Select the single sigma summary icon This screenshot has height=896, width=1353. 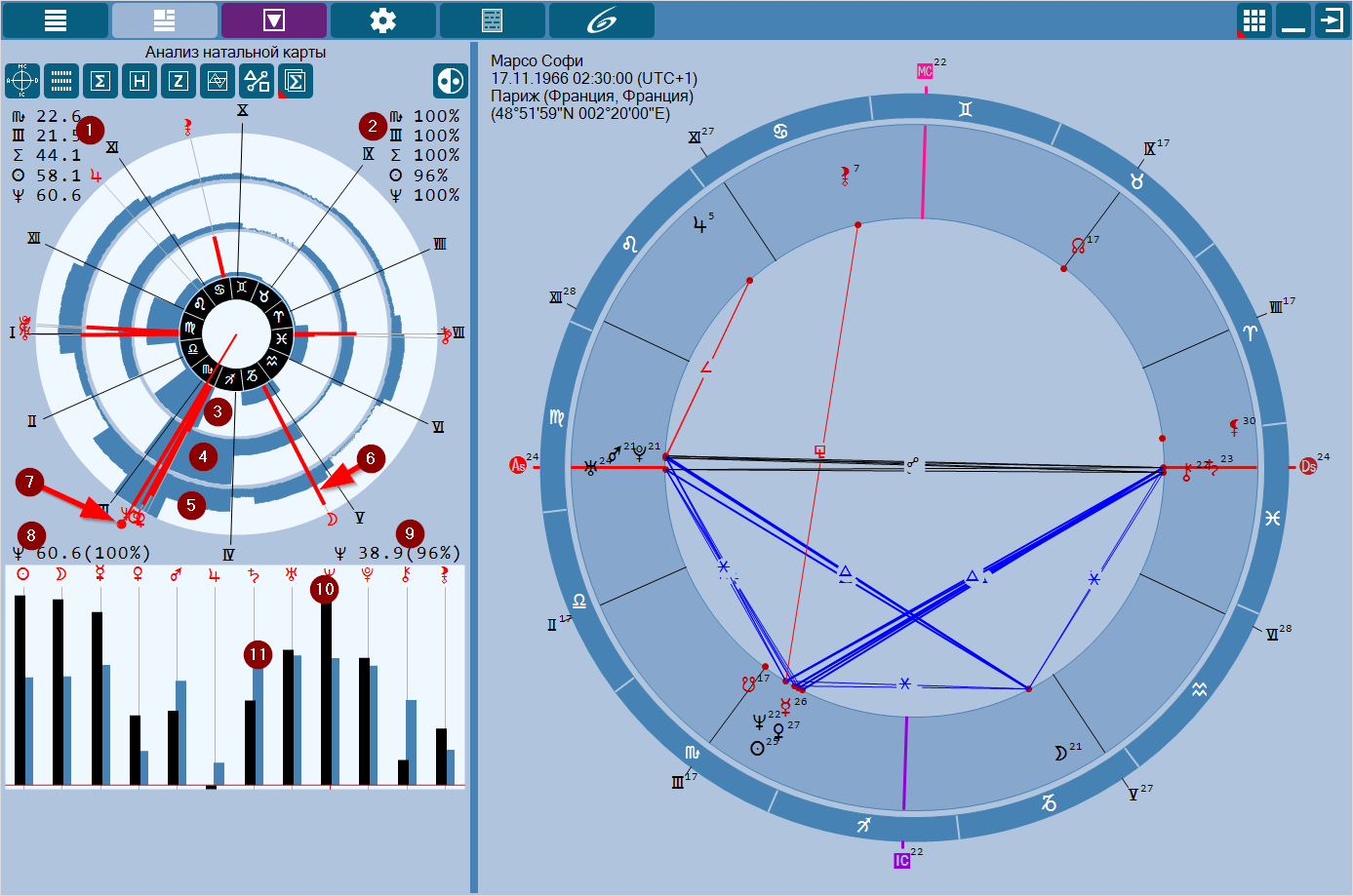(100, 81)
